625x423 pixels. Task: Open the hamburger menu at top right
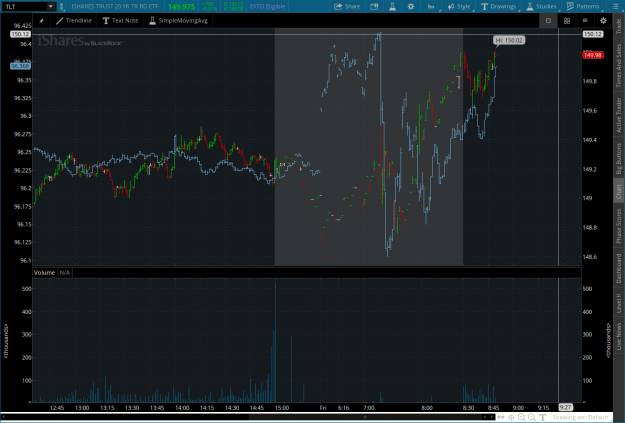click(615, 6)
